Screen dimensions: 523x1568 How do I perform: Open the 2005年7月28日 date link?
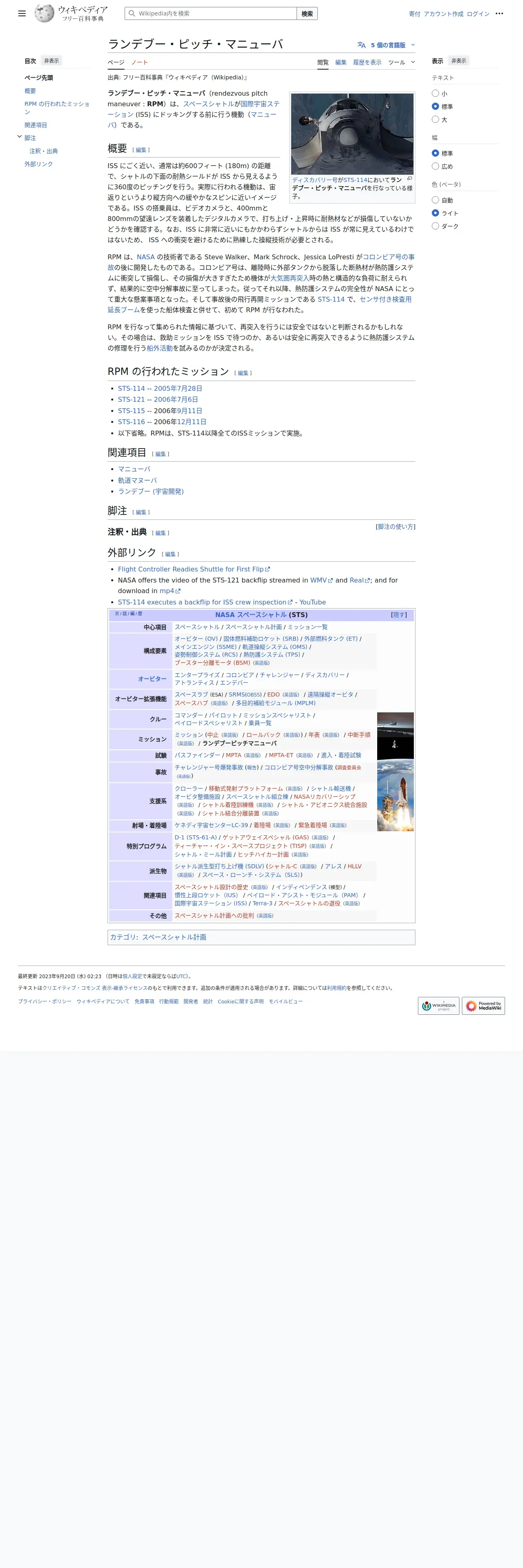[x=178, y=388]
